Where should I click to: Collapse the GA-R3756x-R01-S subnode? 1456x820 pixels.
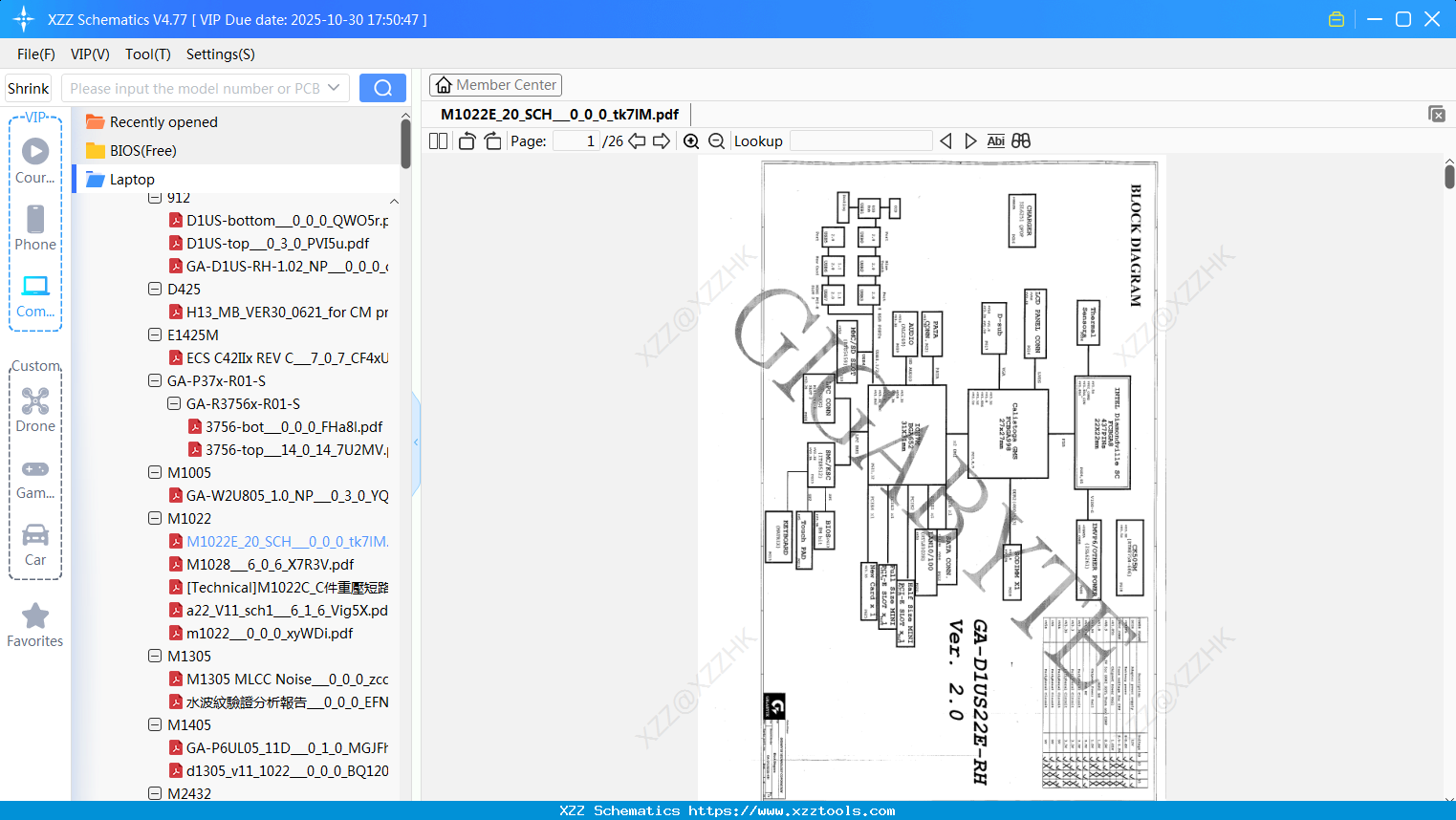point(174,403)
